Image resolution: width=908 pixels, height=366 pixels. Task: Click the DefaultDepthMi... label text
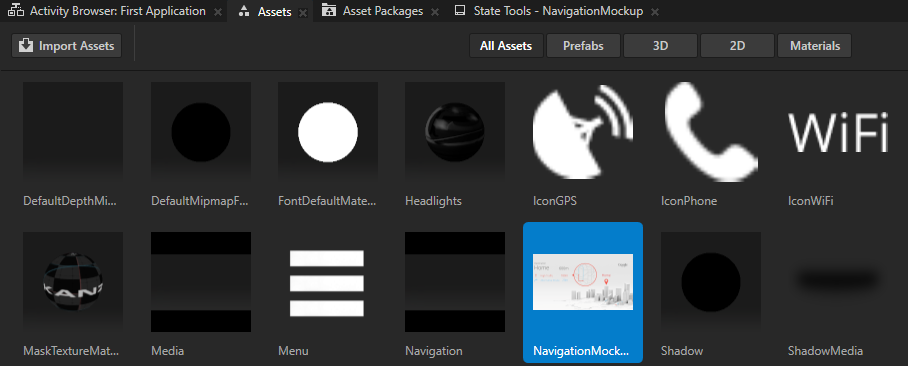click(x=70, y=201)
